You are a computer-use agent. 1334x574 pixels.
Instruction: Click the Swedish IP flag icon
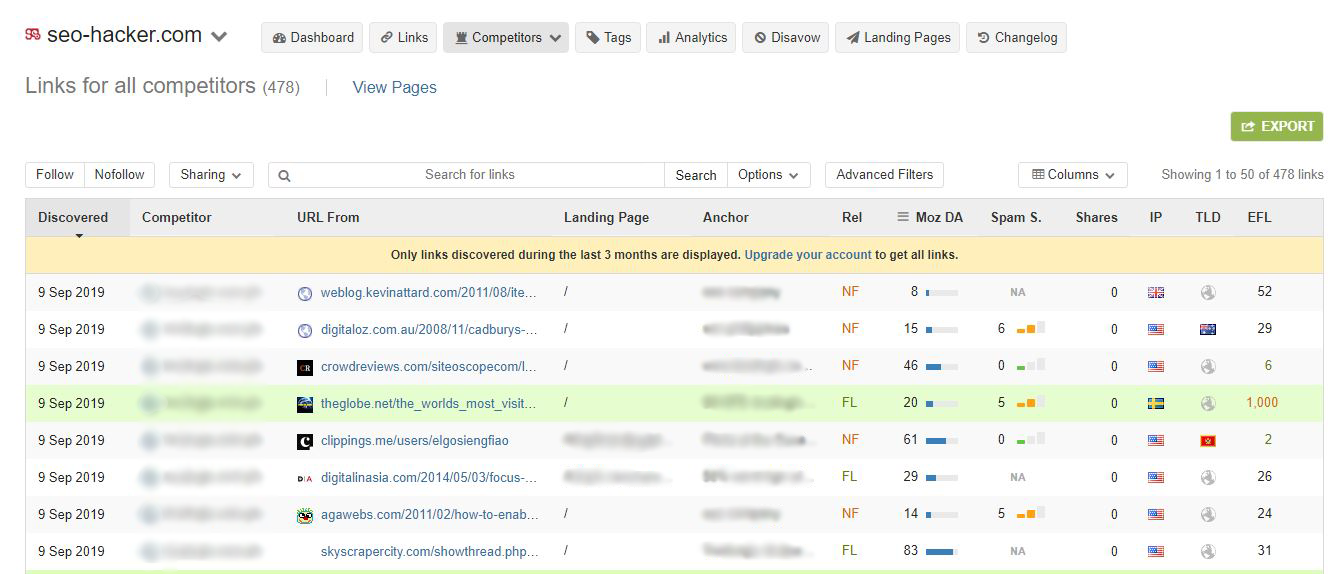[1156, 404]
